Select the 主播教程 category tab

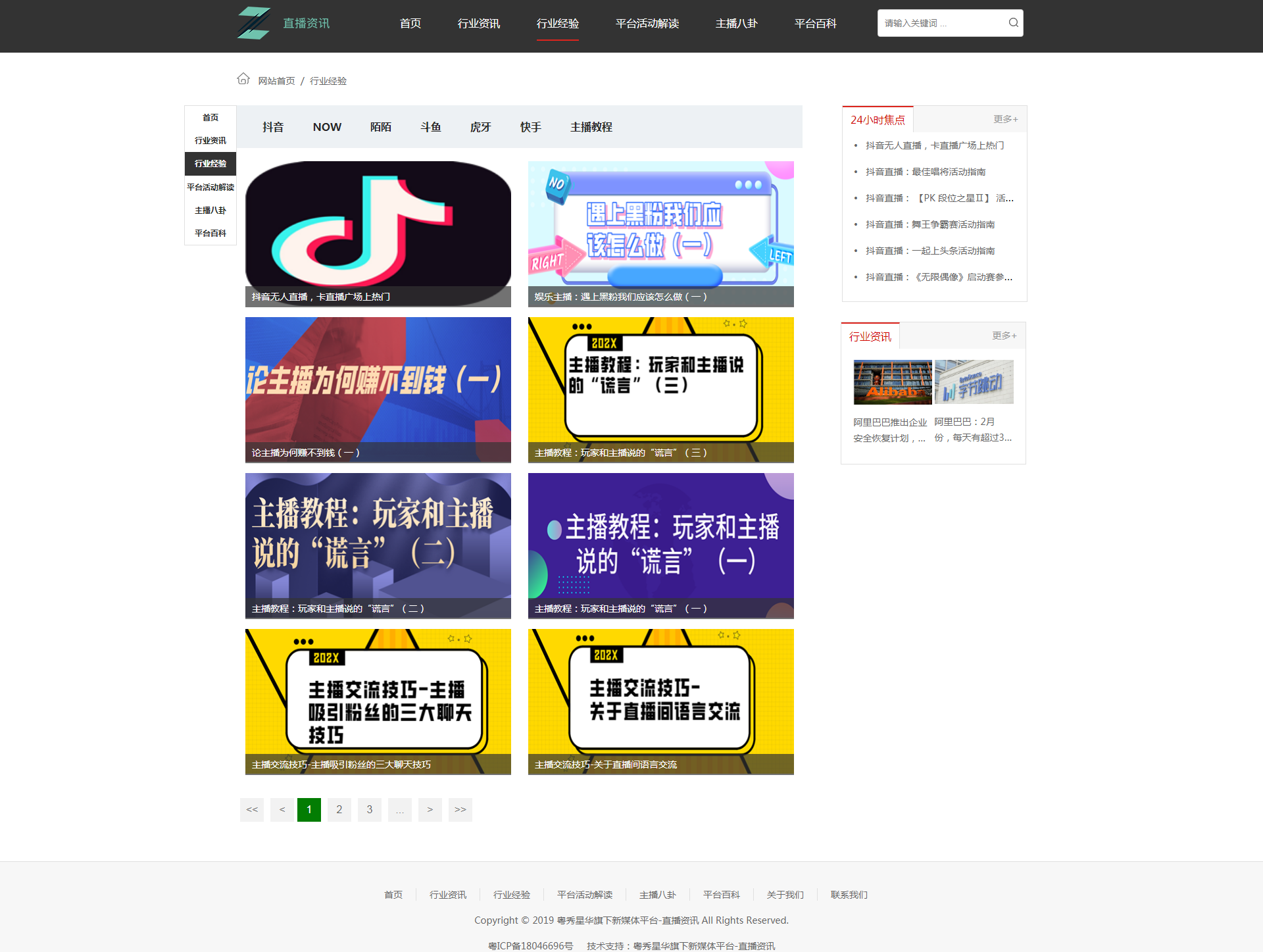(x=591, y=127)
